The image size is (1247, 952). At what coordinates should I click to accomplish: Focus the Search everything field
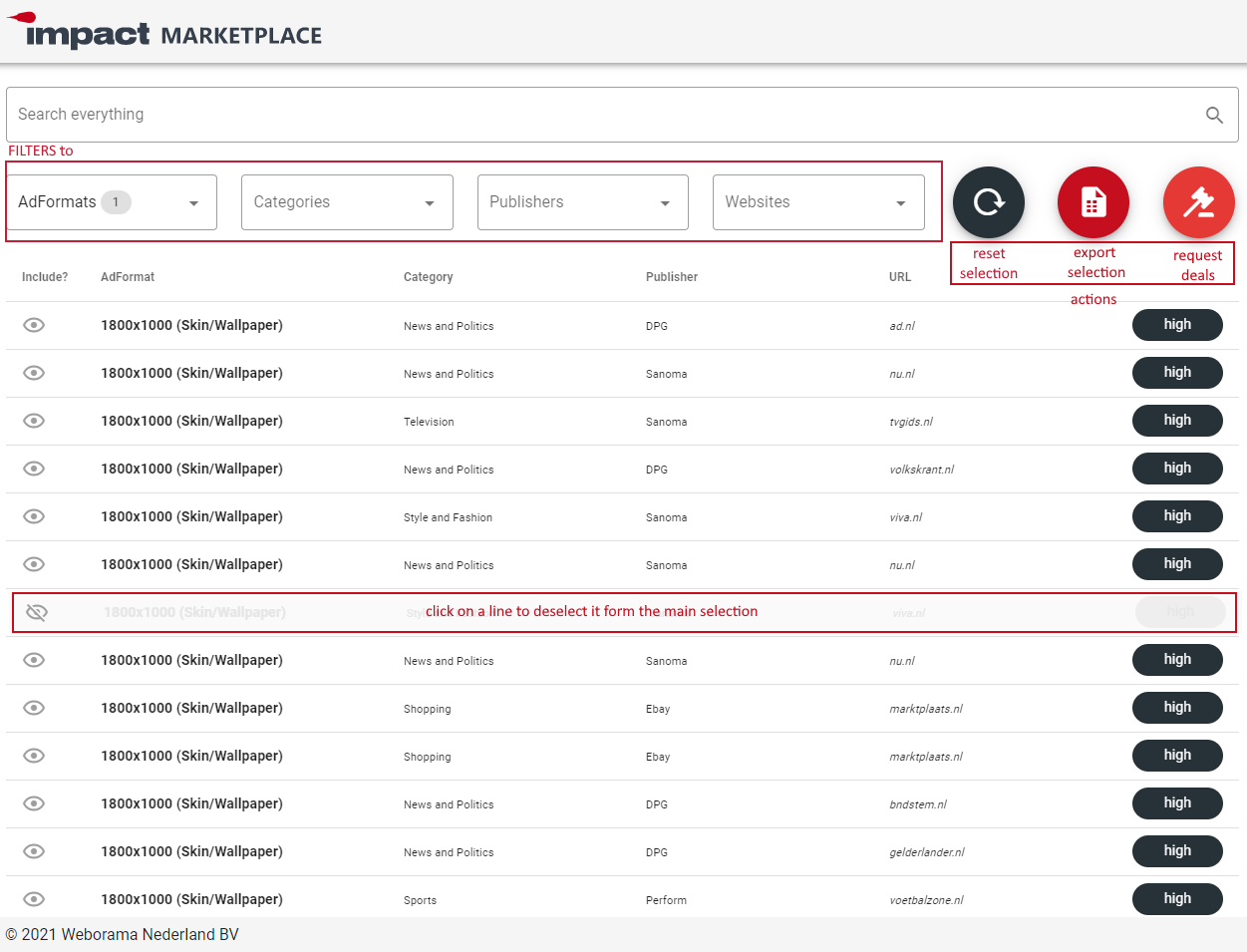click(622, 115)
